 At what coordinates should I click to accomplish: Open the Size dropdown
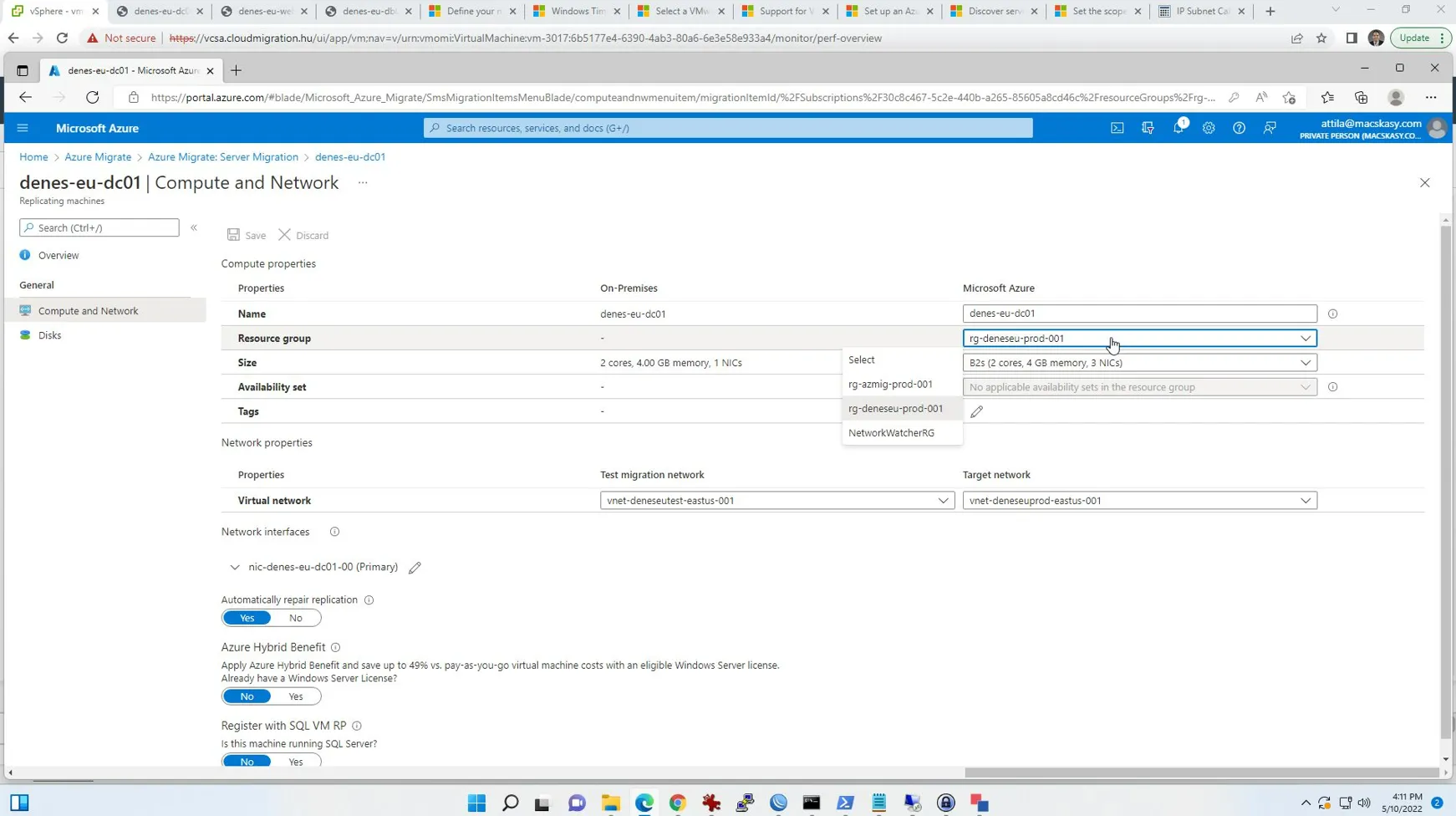pyautogui.click(x=1139, y=363)
